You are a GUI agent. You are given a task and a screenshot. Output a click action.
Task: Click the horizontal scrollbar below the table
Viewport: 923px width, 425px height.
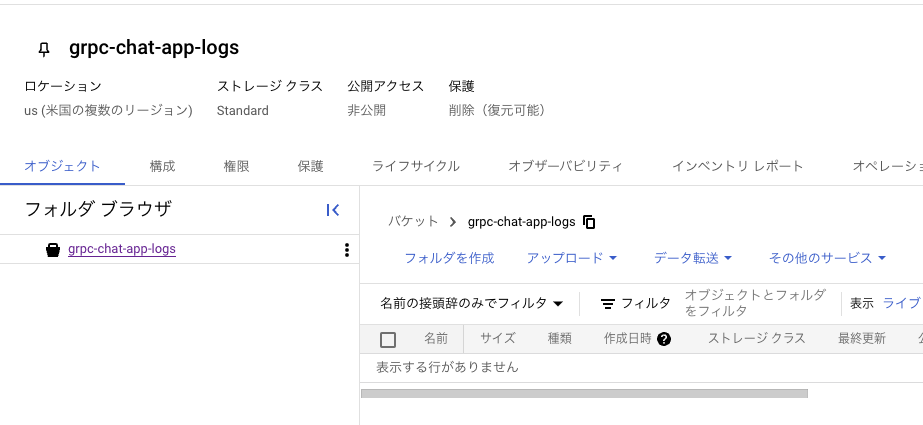pyautogui.click(x=584, y=393)
